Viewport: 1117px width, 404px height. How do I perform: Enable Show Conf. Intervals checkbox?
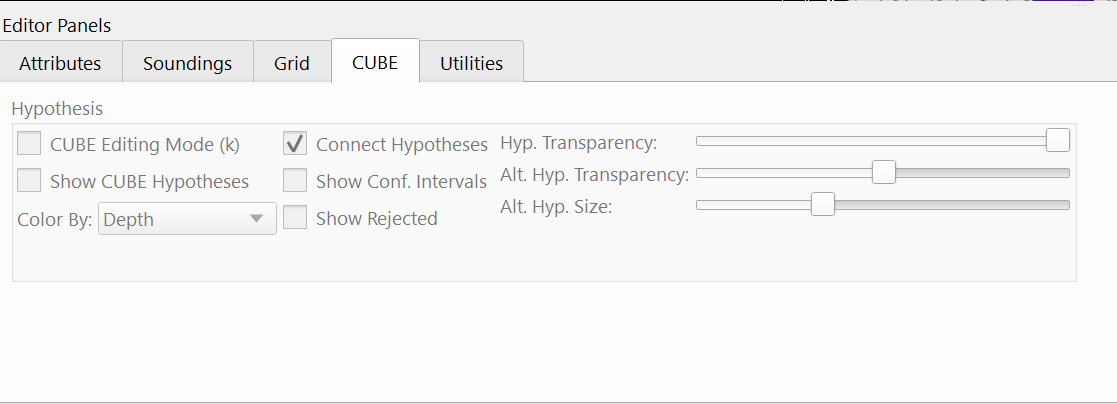click(x=295, y=181)
